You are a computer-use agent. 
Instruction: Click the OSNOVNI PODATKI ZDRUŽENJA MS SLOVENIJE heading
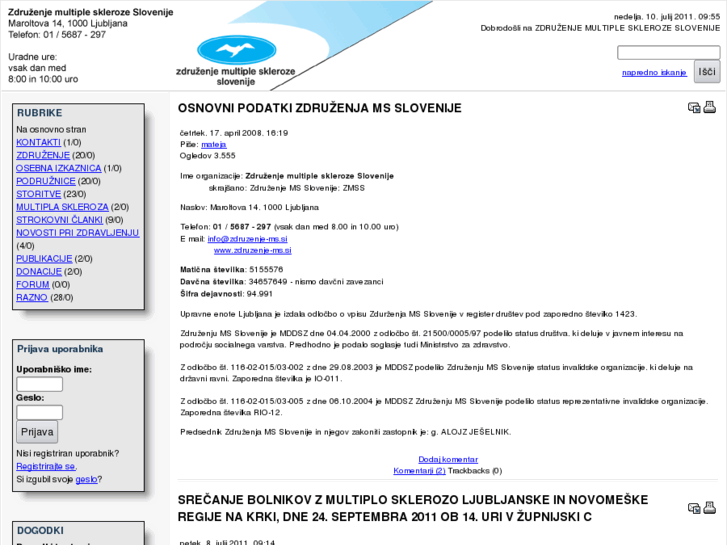tap(319, 108)
